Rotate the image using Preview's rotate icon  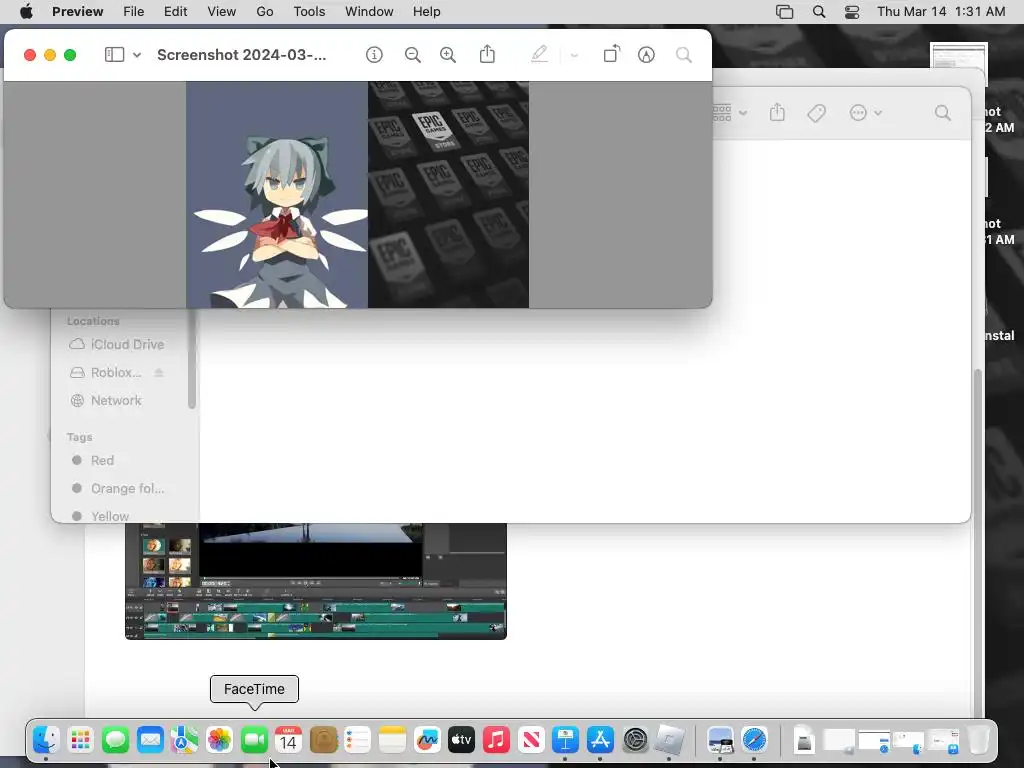(x=611, y=54)
